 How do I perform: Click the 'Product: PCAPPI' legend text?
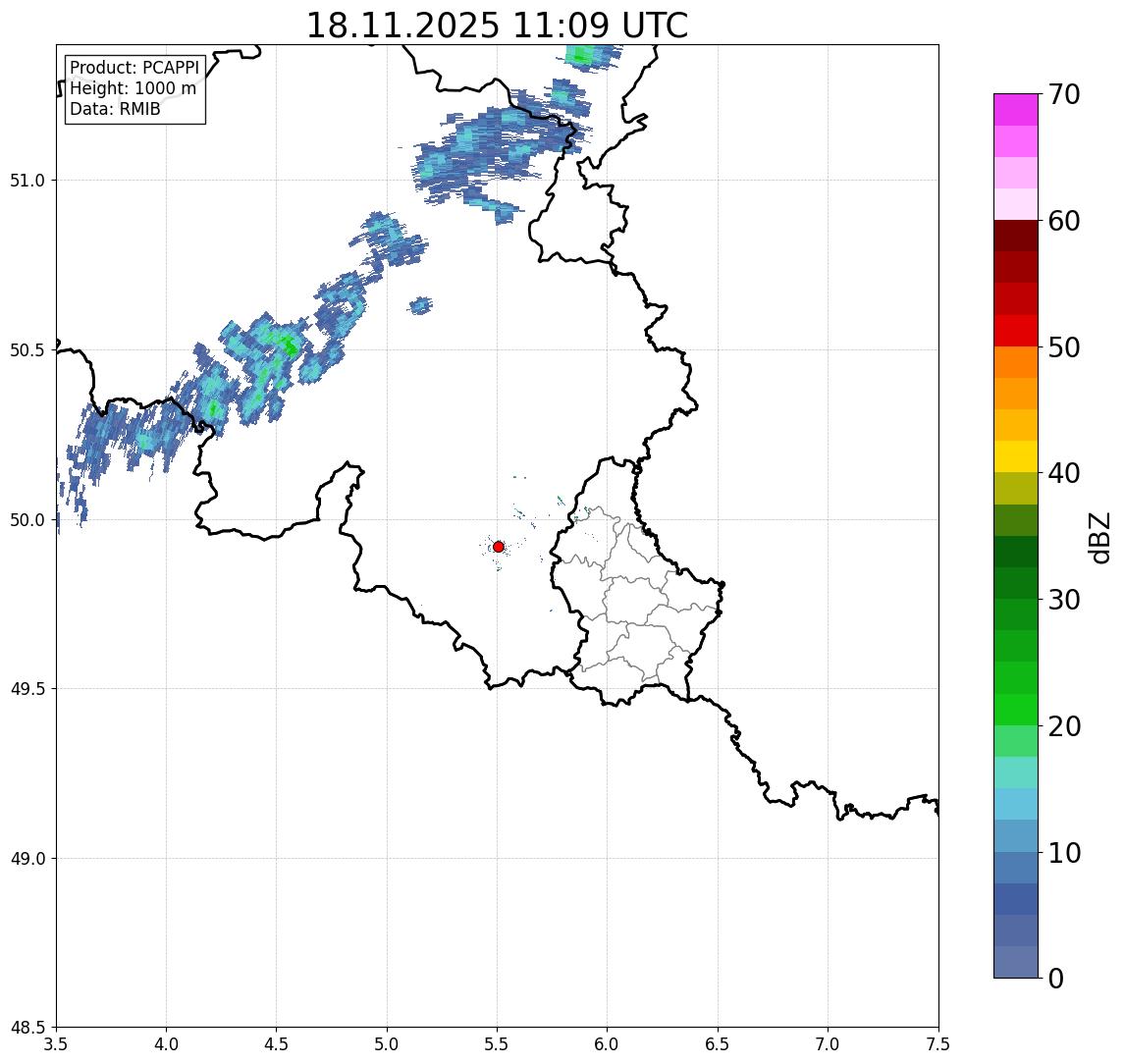pyautogui.click(x=134, y=68)
